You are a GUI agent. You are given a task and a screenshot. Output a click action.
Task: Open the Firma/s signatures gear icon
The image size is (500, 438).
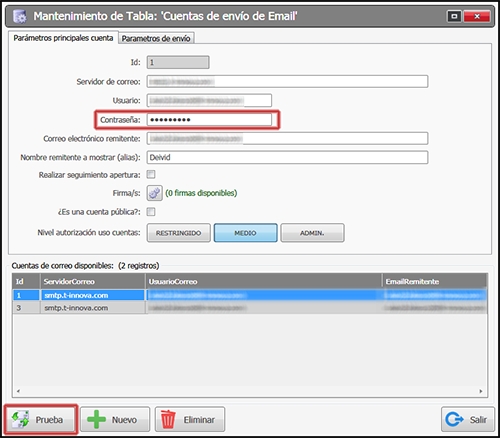coord(155,193)
